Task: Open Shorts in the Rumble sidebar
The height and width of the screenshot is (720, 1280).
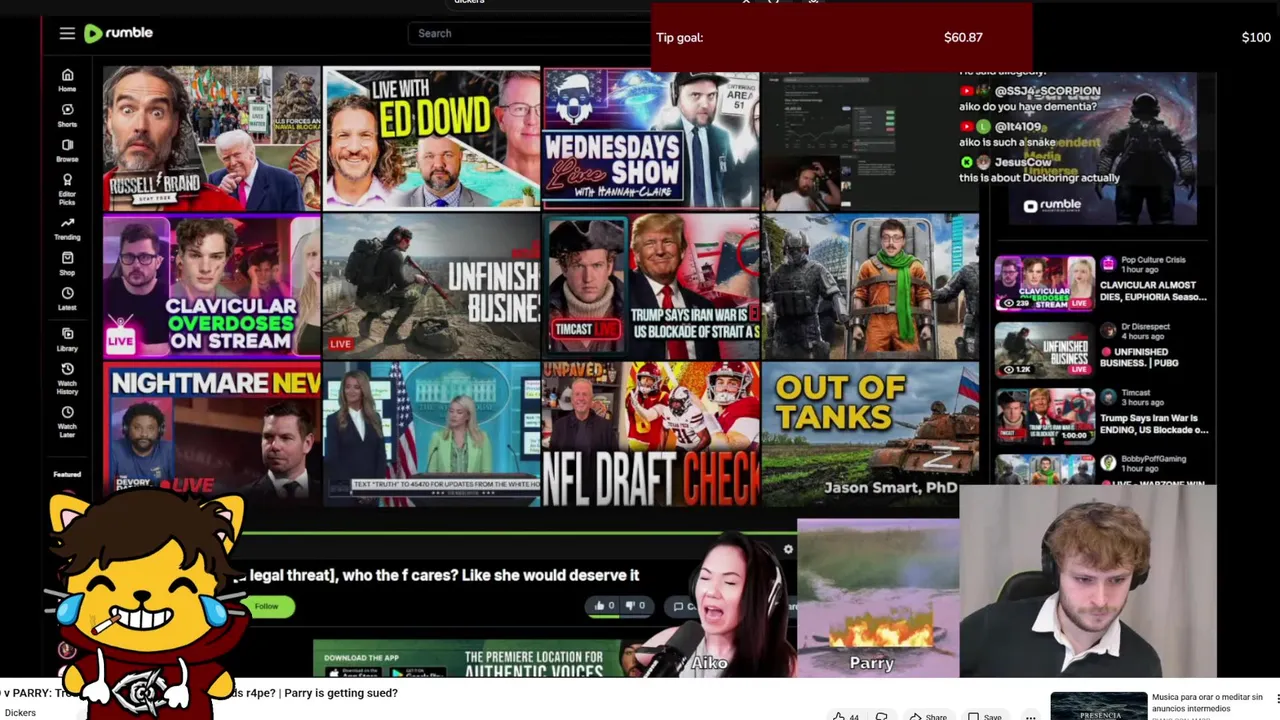Action: 67,116
